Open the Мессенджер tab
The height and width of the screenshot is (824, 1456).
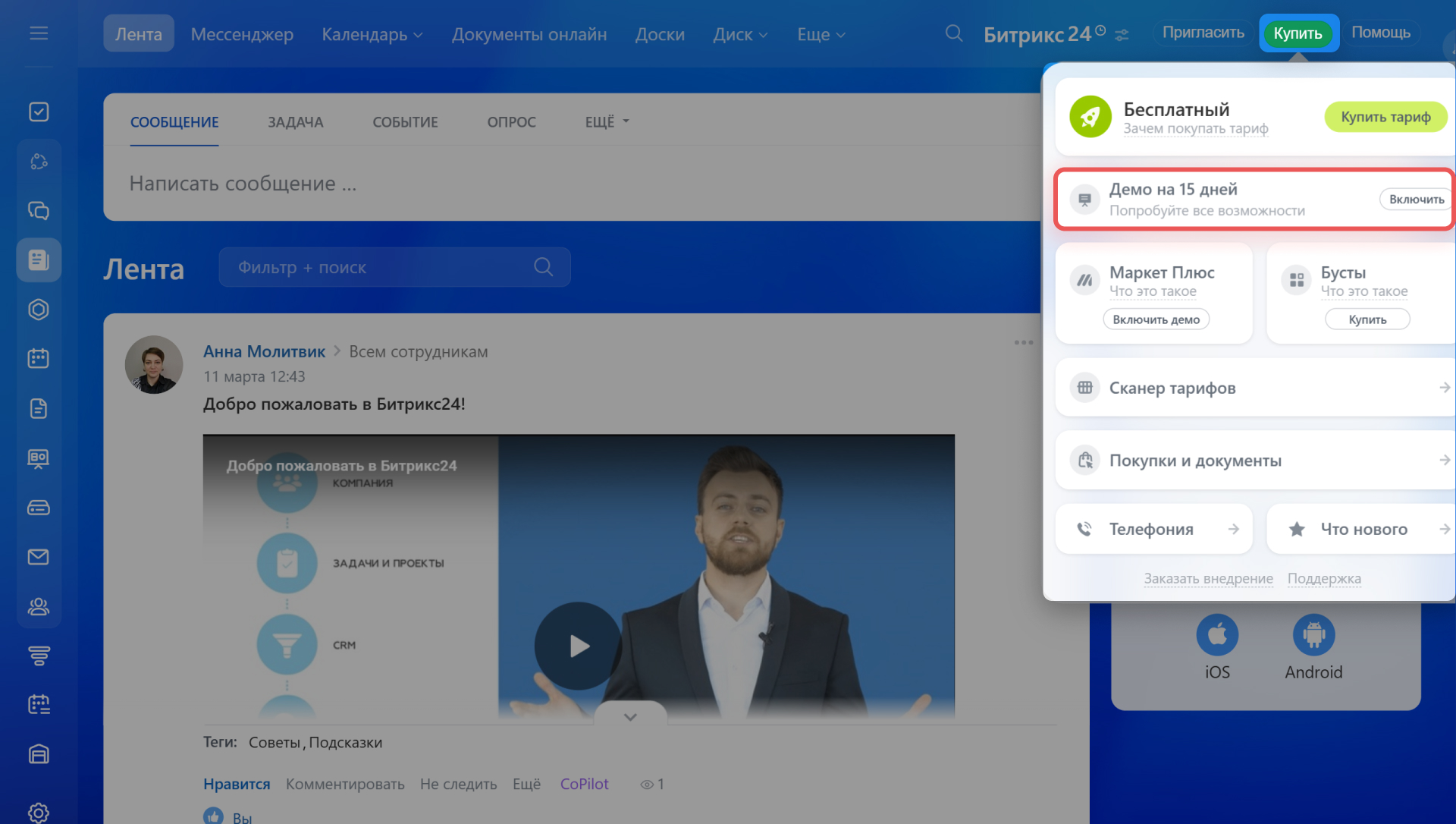[x=242, y=34]
